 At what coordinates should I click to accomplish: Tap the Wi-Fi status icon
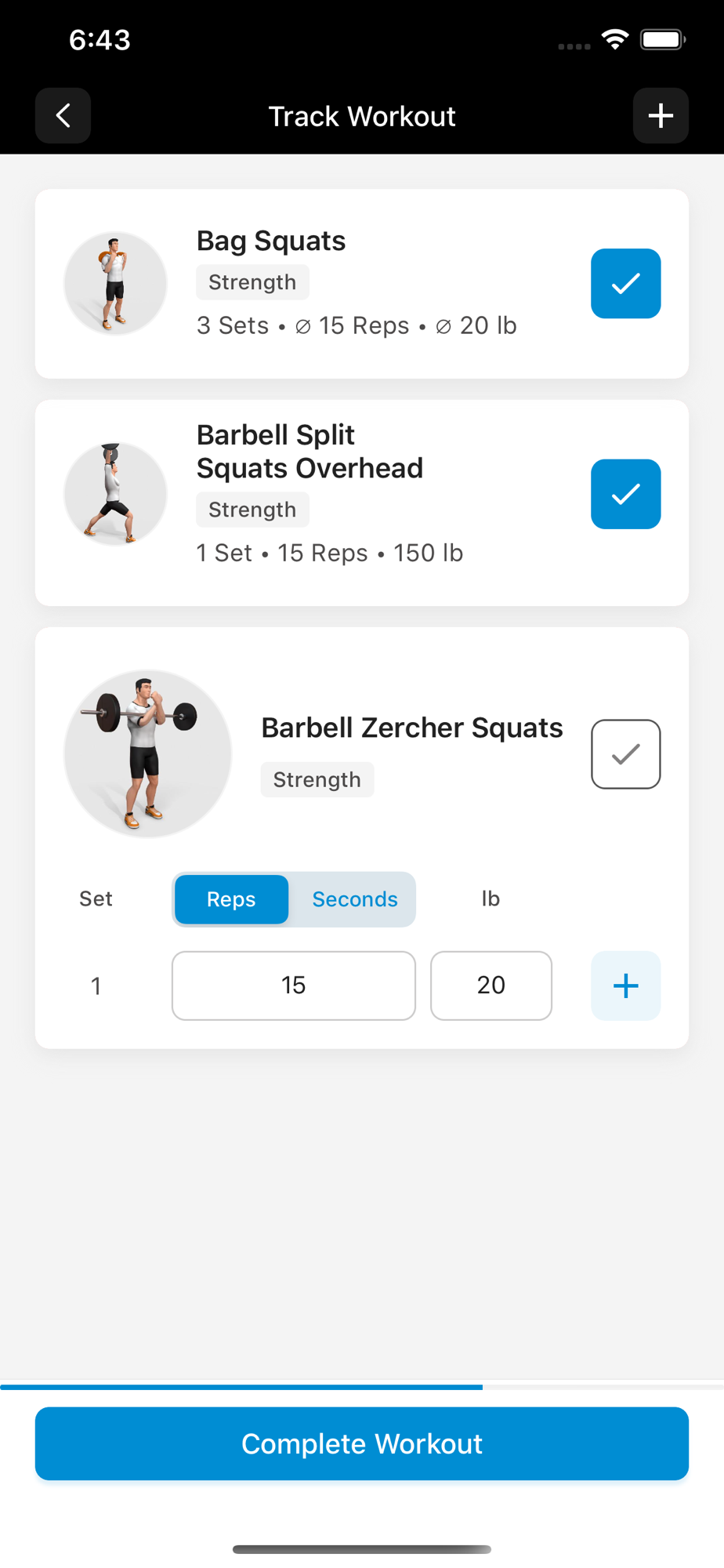(x=615, y=38)
